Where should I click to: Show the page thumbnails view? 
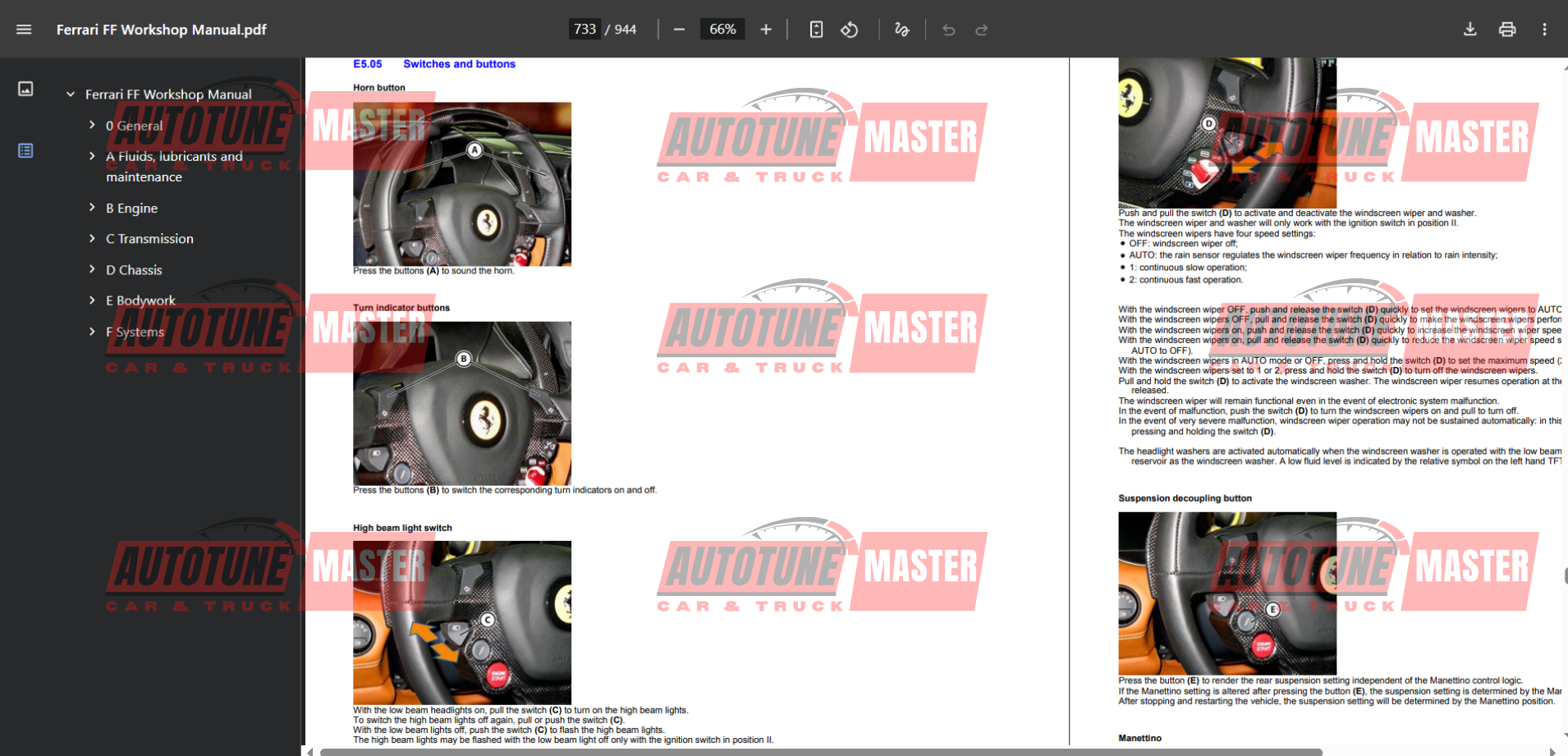[25, 89]
